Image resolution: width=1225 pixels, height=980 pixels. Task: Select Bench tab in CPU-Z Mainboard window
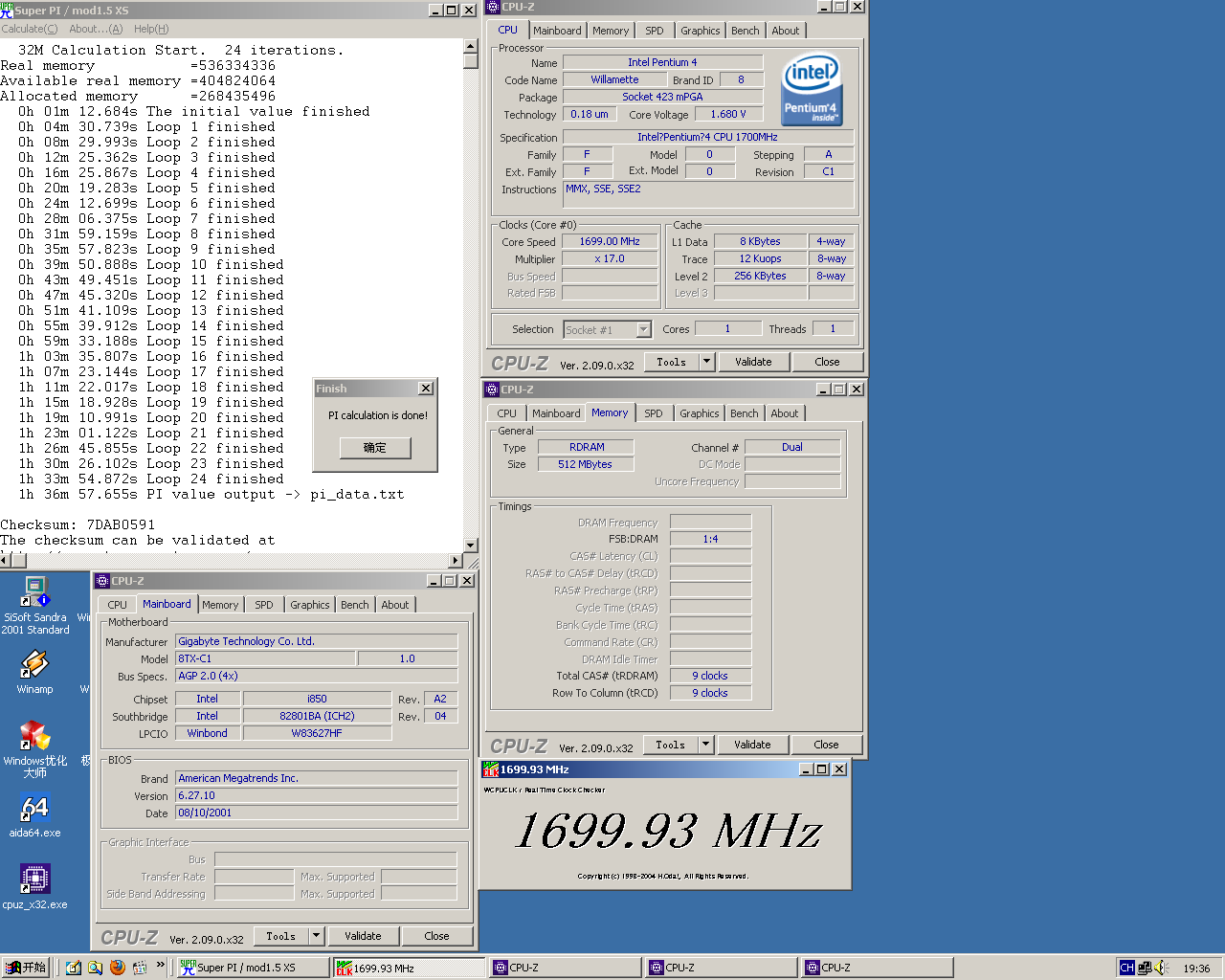point(355,605)
